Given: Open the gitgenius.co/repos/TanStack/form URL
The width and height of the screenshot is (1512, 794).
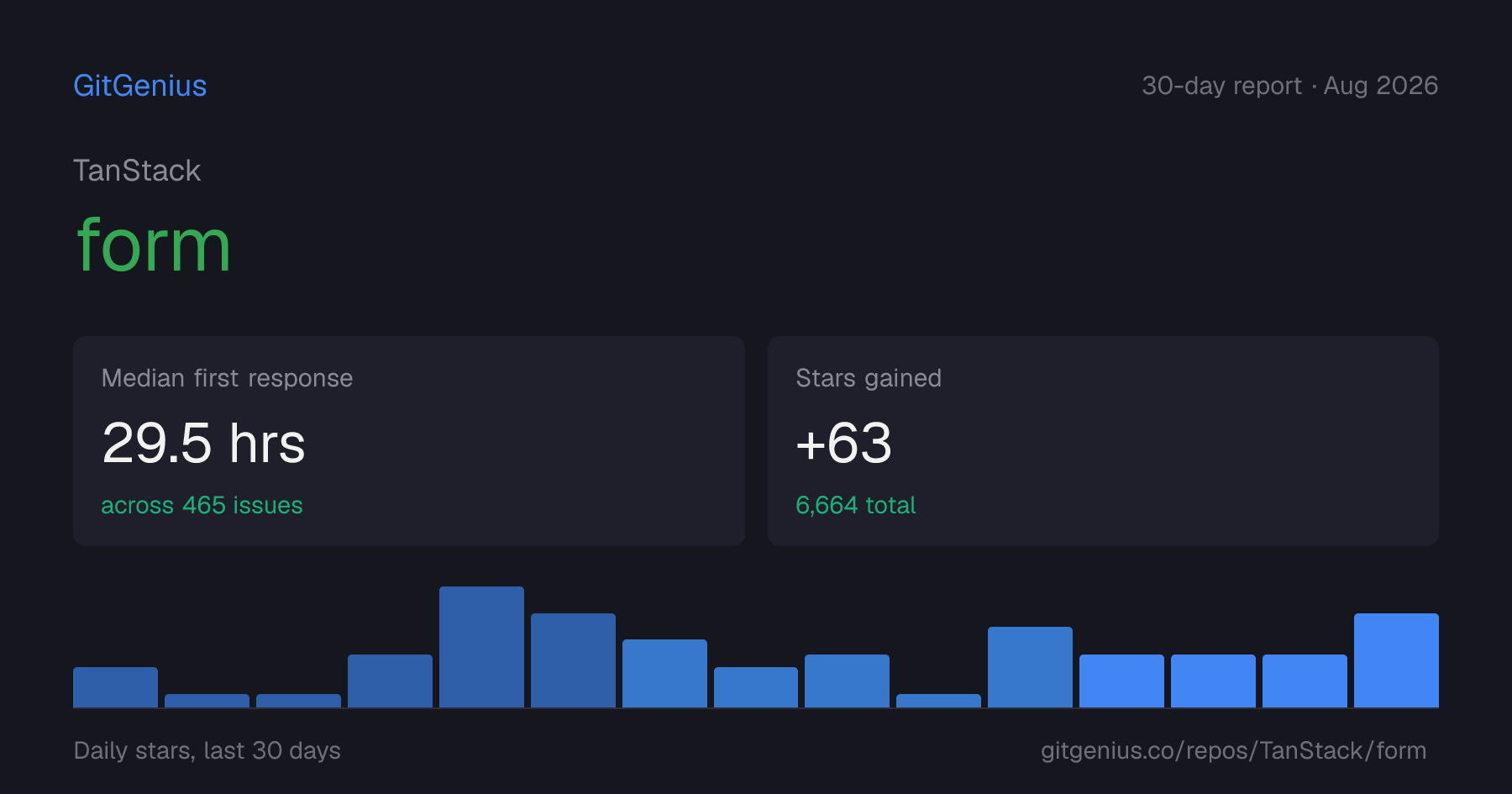Looking at the screenshot, I should [x=1233, y=750].
